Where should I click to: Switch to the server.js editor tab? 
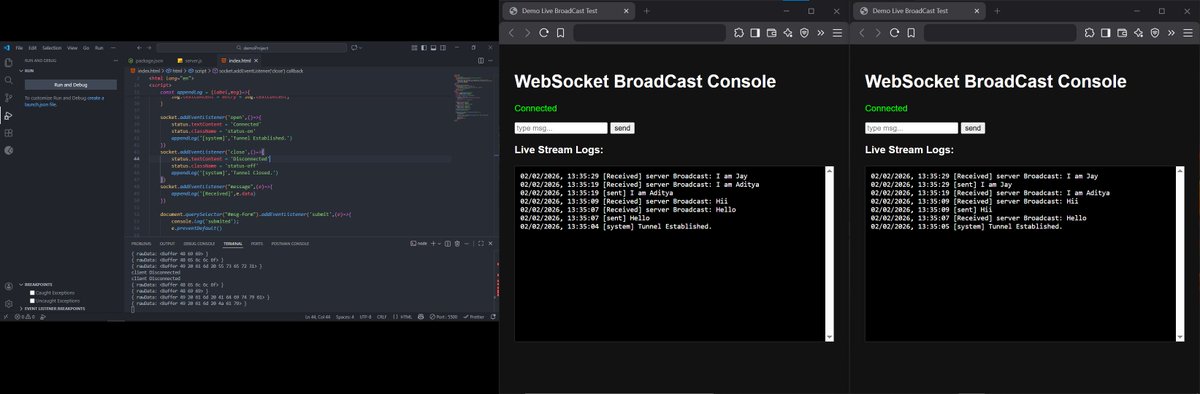pyautogui.click(x=189, y=61)
